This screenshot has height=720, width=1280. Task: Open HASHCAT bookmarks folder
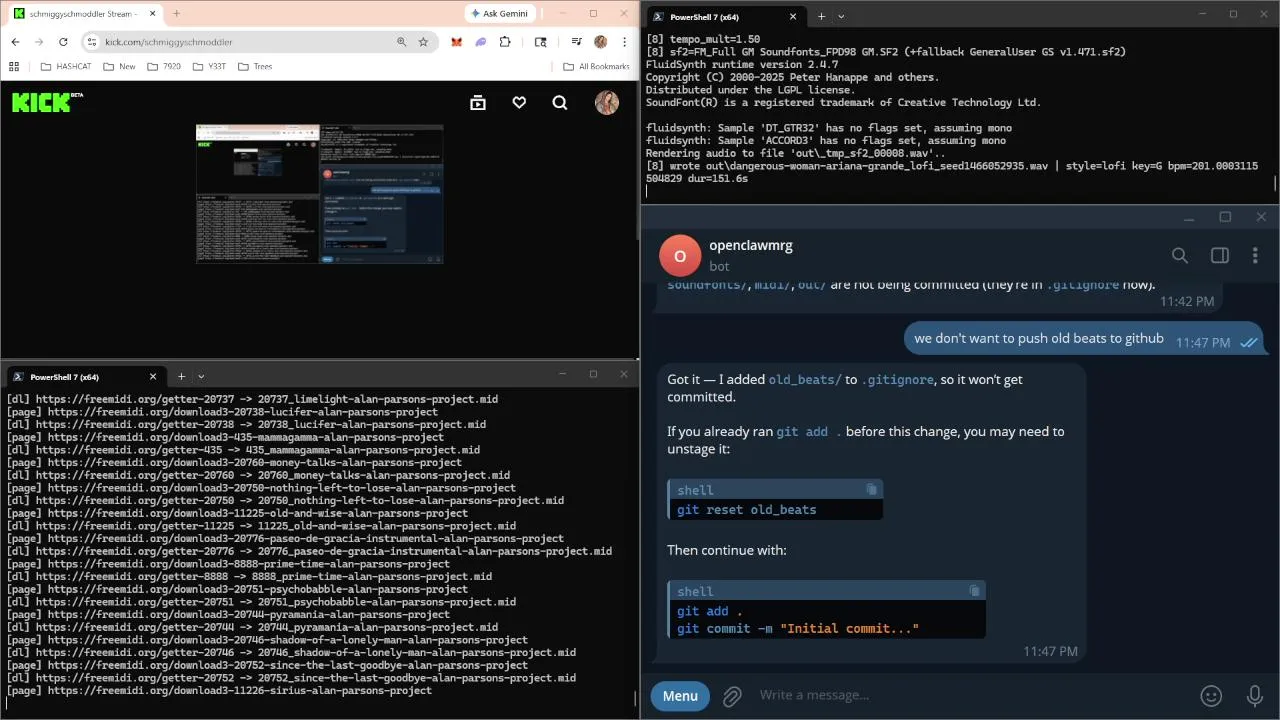(65, 66)
